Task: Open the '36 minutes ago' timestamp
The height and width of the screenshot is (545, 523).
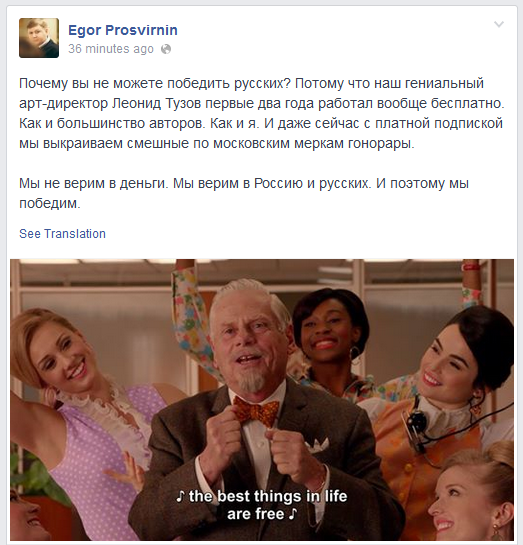Action: point(111,49)
